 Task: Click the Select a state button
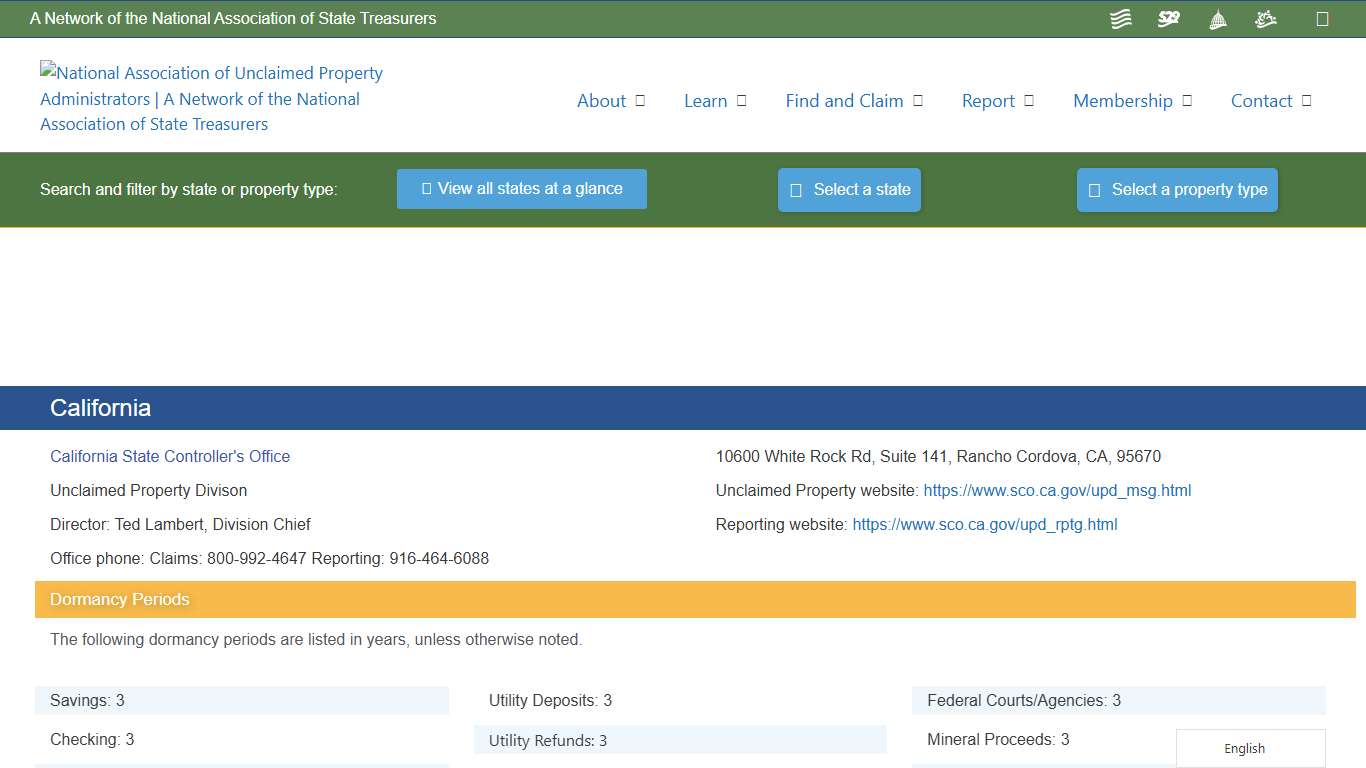tap(849, 189)
